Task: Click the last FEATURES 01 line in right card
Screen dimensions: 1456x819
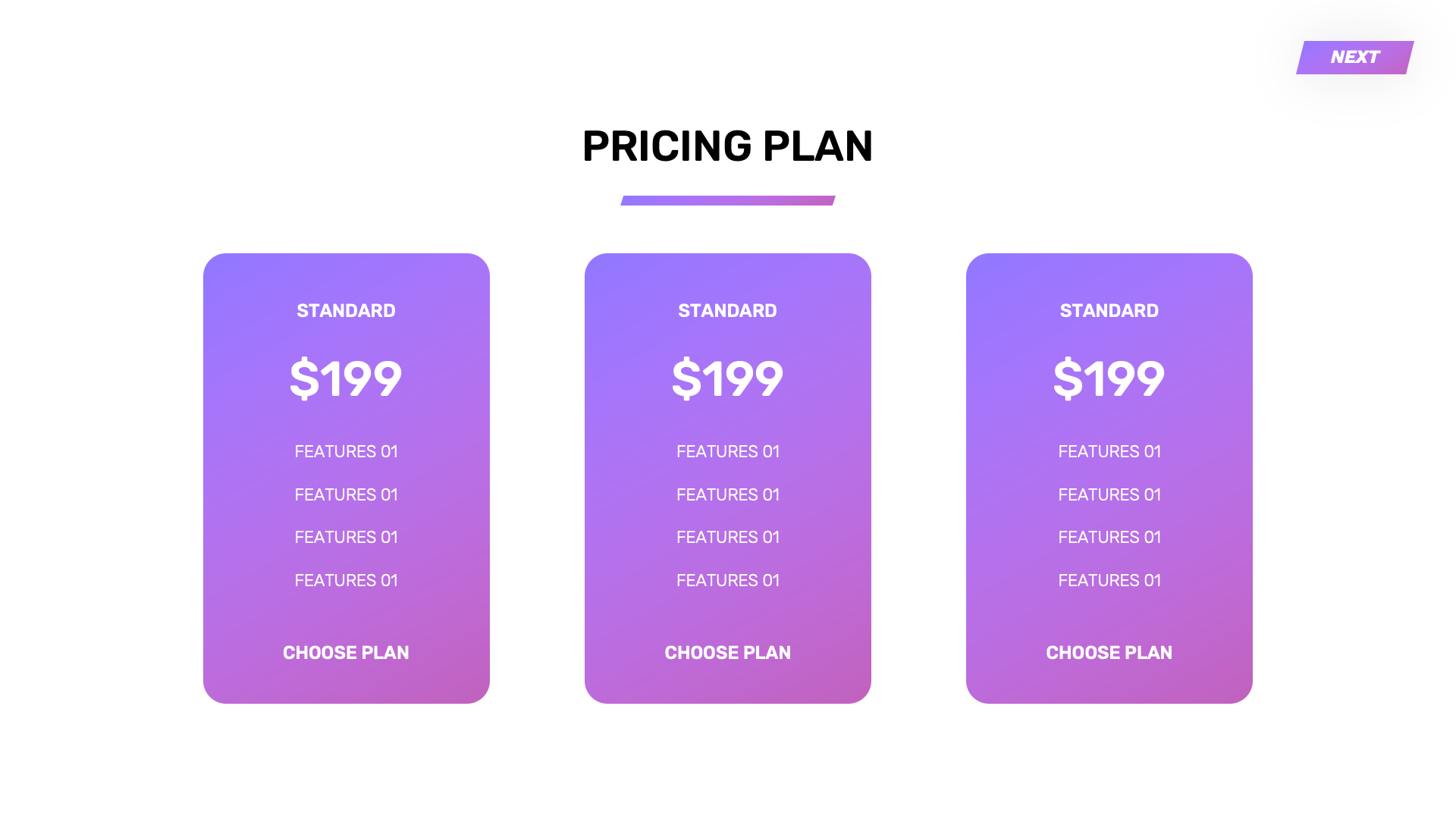Action: tap(1109, 581)
